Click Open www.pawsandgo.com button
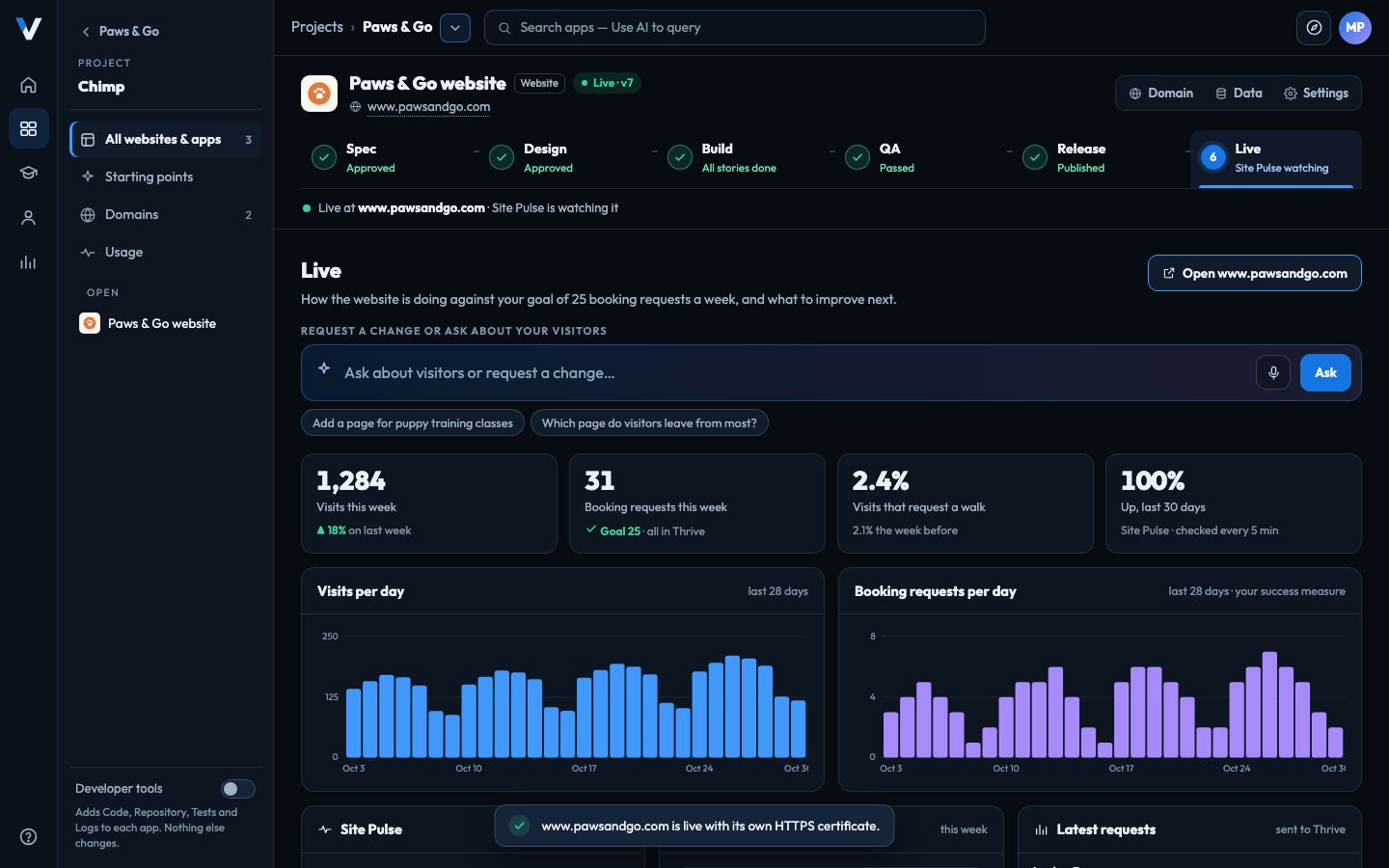Viewport: 1389px width, 868px height. [x=1255, y=273]
